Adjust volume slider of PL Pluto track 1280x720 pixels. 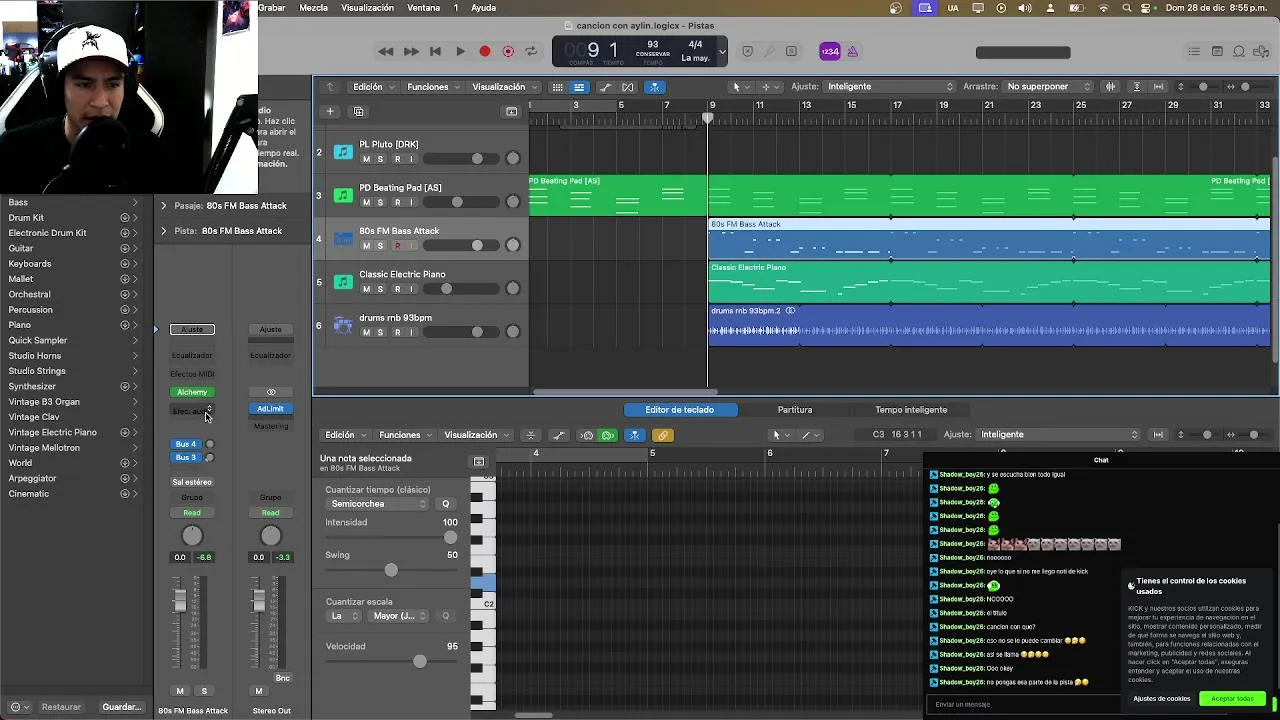tap(463, 159)
